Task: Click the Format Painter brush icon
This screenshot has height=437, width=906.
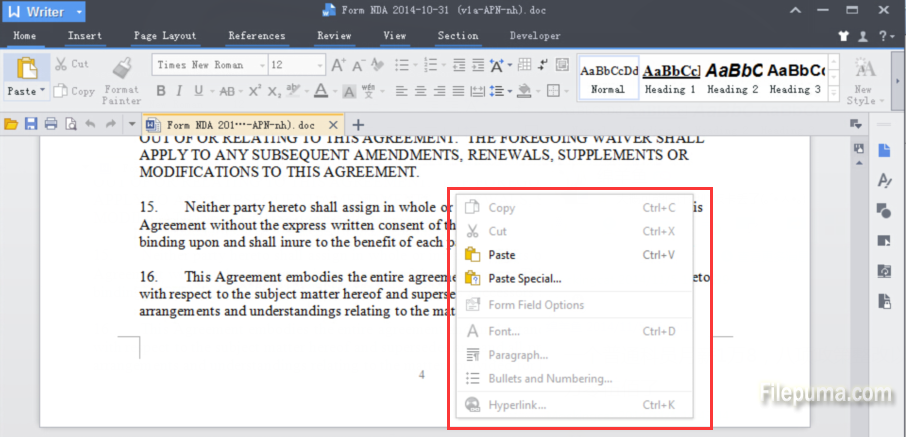Action: coord(121,68)
